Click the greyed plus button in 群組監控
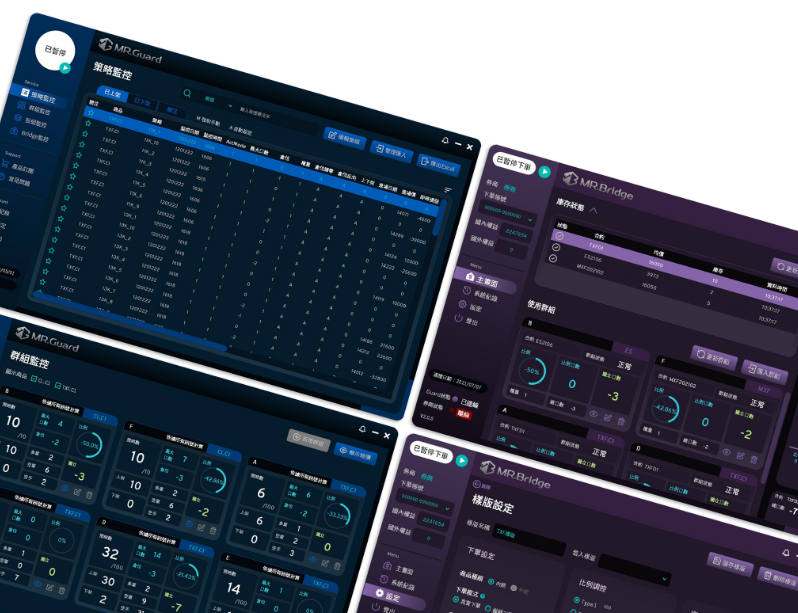Viewport: 798px width, 613px height. tap(308, 440)
